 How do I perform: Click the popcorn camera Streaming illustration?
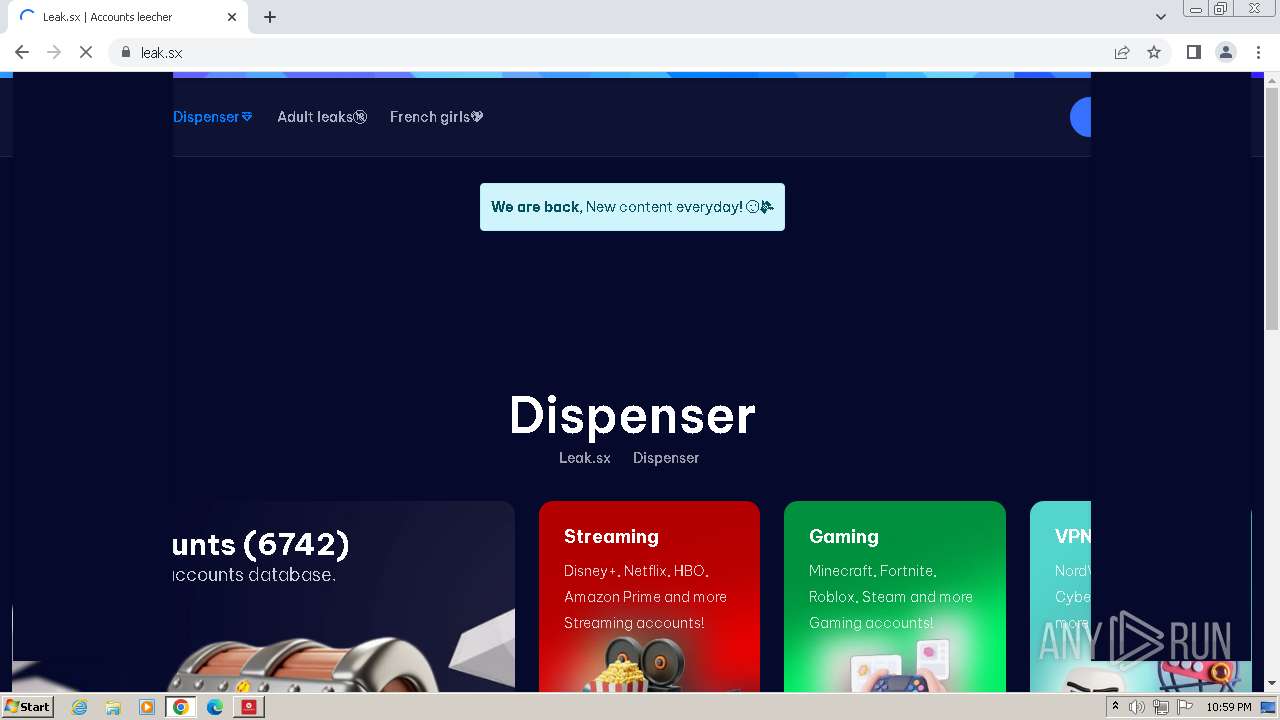tap(635, 665)
